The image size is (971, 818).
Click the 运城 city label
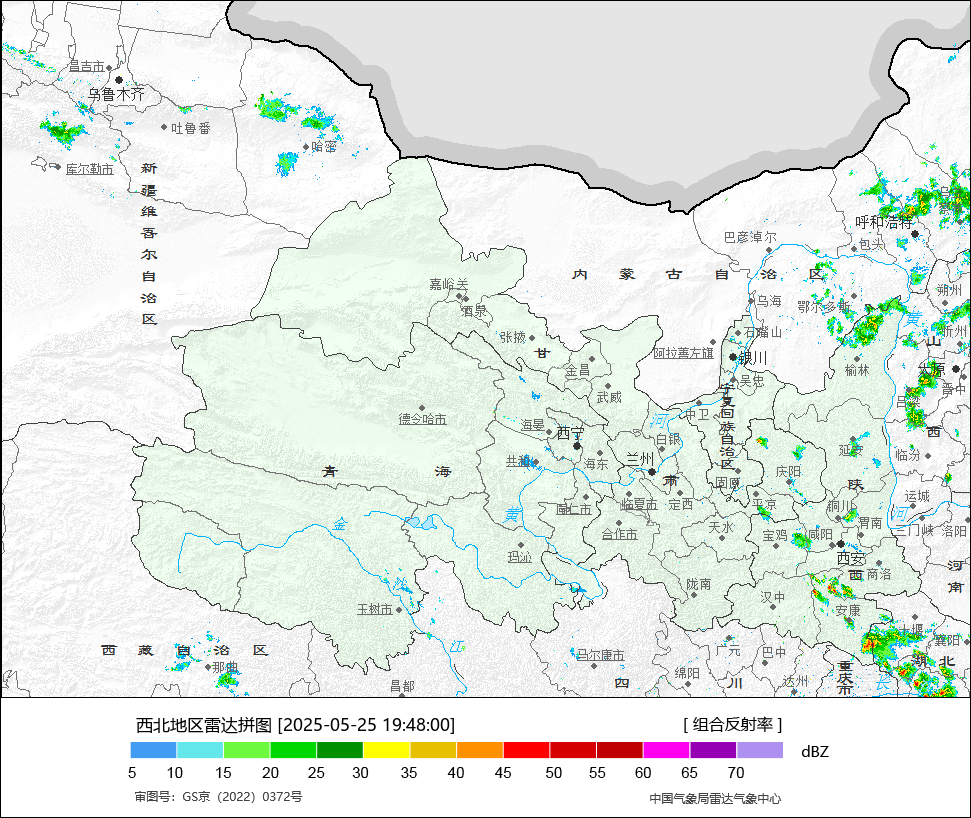[x=917, y=496]
